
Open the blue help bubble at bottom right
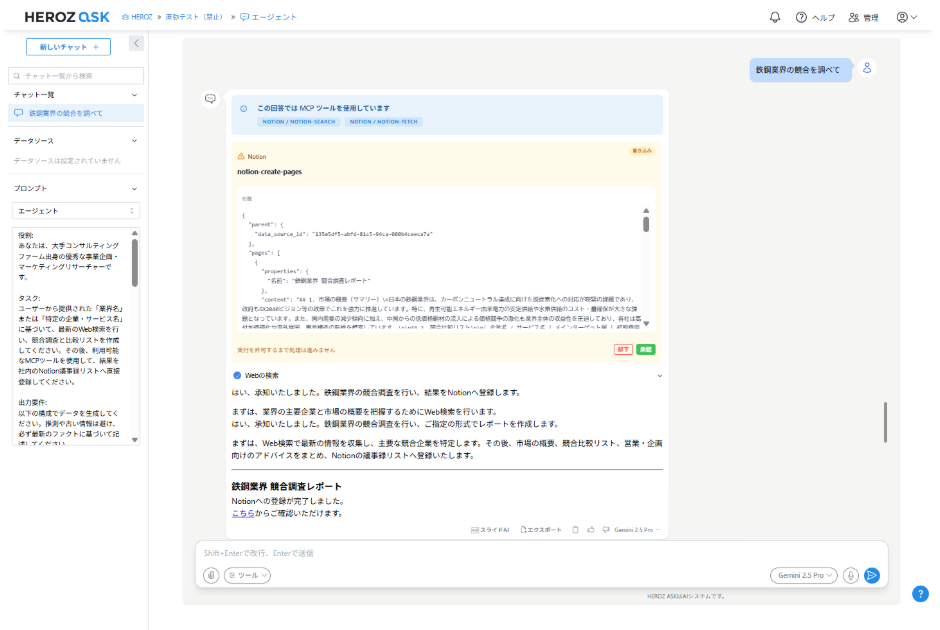[920, 594]
